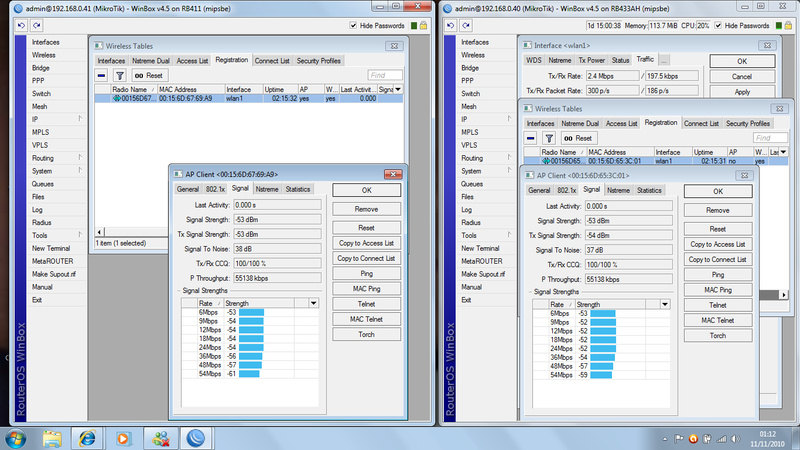The width and height of the screenshot is (800, 450).
Task: Open the Tx Power tab in Interface wlan1
Action: click(590, 60)
